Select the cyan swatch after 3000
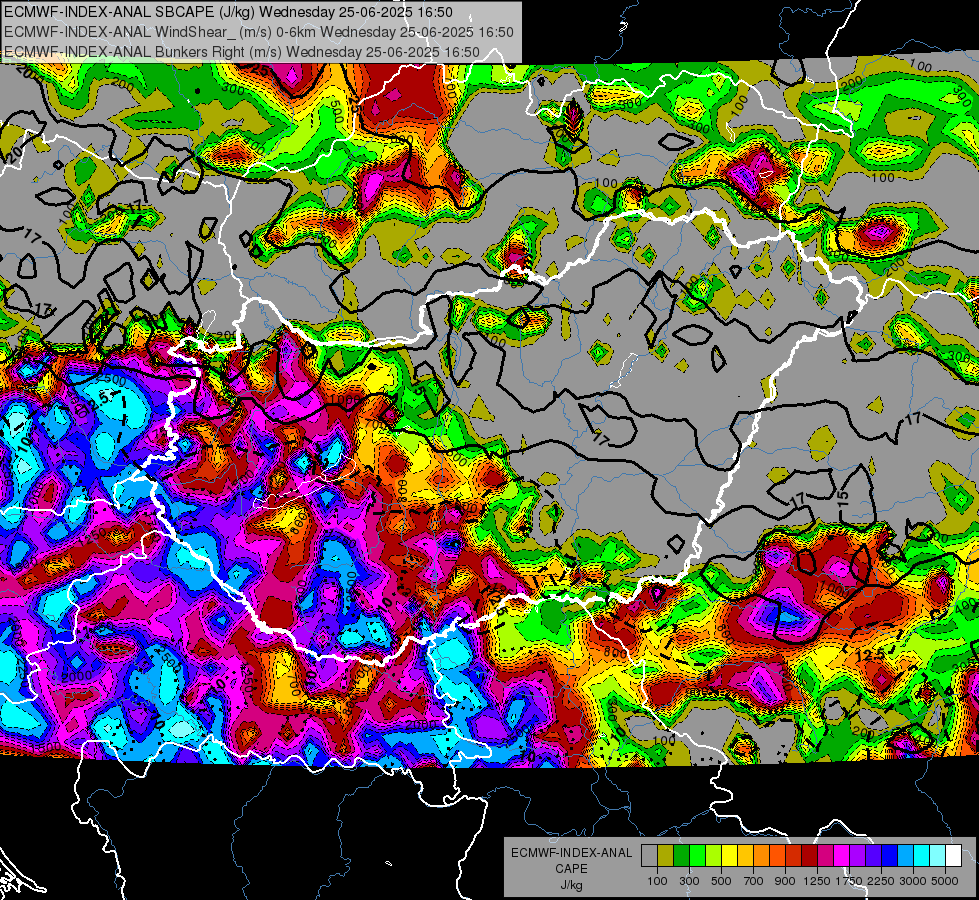Screen dimensions: 979x900 coord(922,856)
